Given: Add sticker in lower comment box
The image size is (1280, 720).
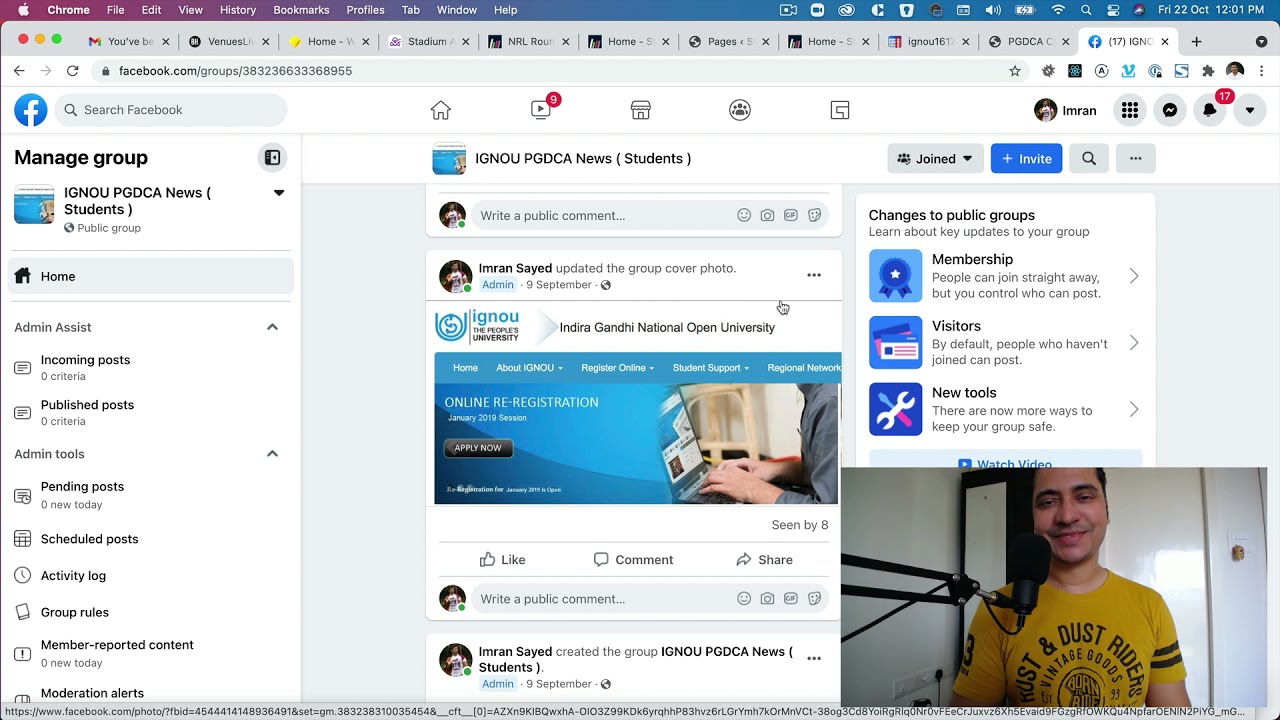Looking at the screenshot, I should click(x=815, y=599).
